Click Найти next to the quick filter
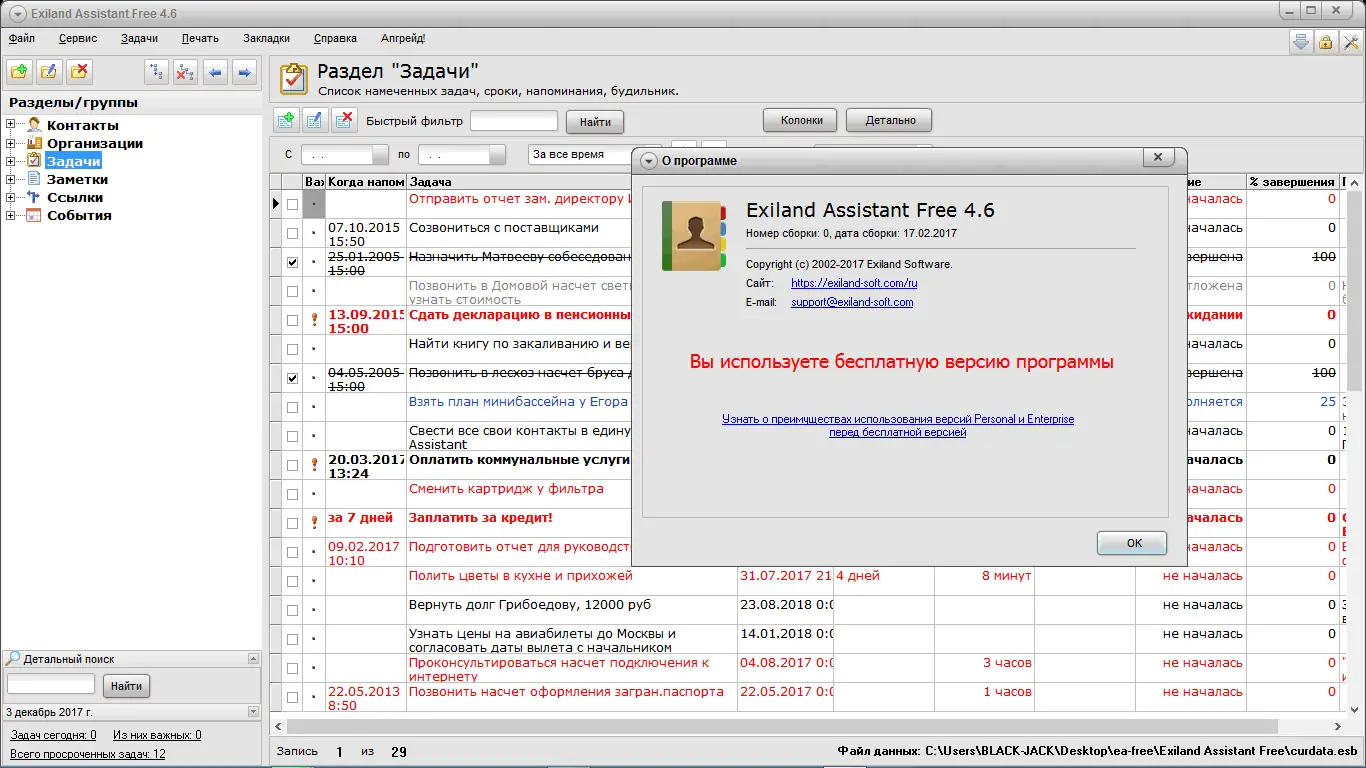1366x768 pixels. point(595,122)
